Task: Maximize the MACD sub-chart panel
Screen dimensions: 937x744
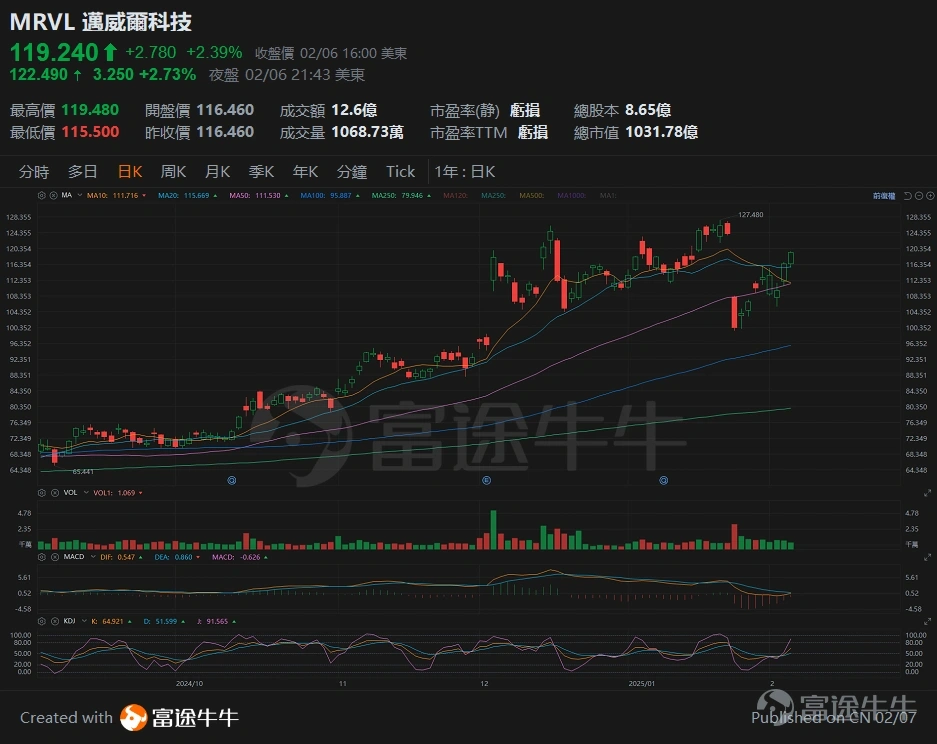Action: [927, 557]
